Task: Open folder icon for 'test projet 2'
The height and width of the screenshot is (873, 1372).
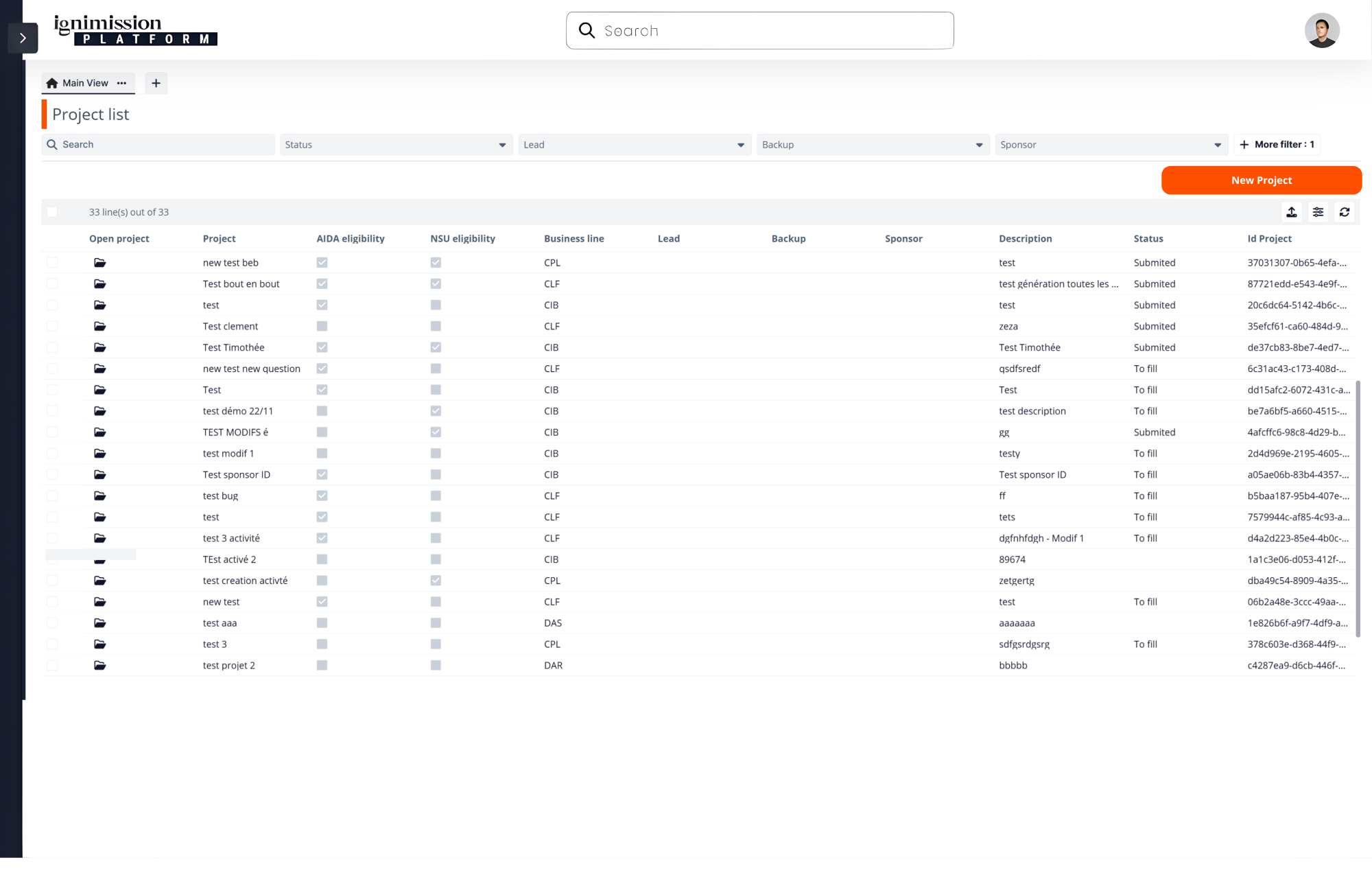Action: click(x=100, y=665)
